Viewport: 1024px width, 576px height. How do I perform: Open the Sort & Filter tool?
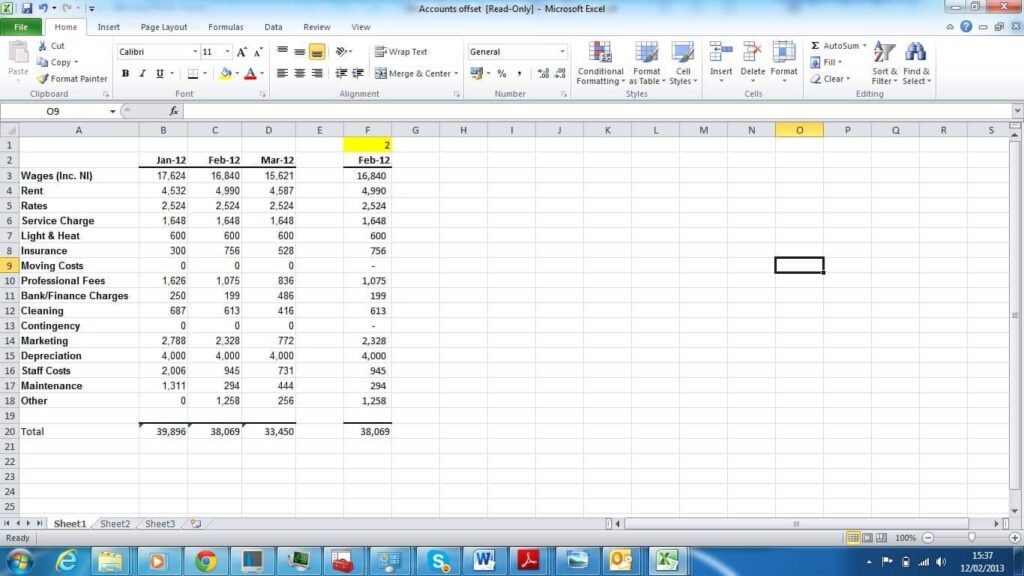(x=884, y=53)
